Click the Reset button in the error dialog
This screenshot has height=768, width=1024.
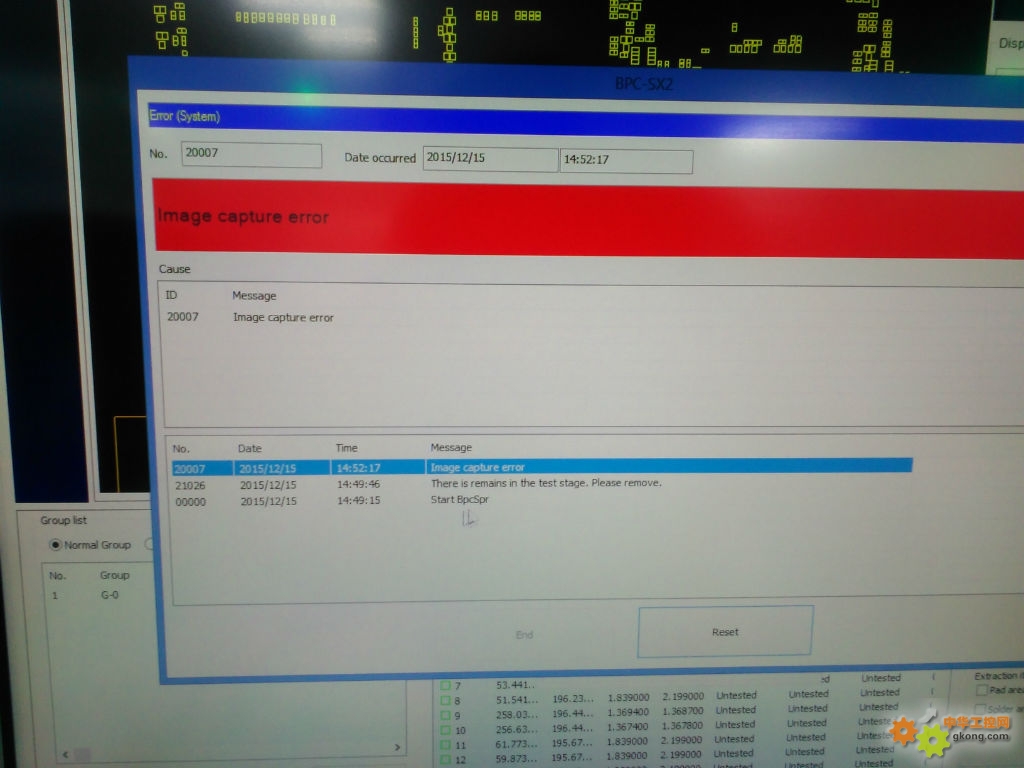pos(725,632)
